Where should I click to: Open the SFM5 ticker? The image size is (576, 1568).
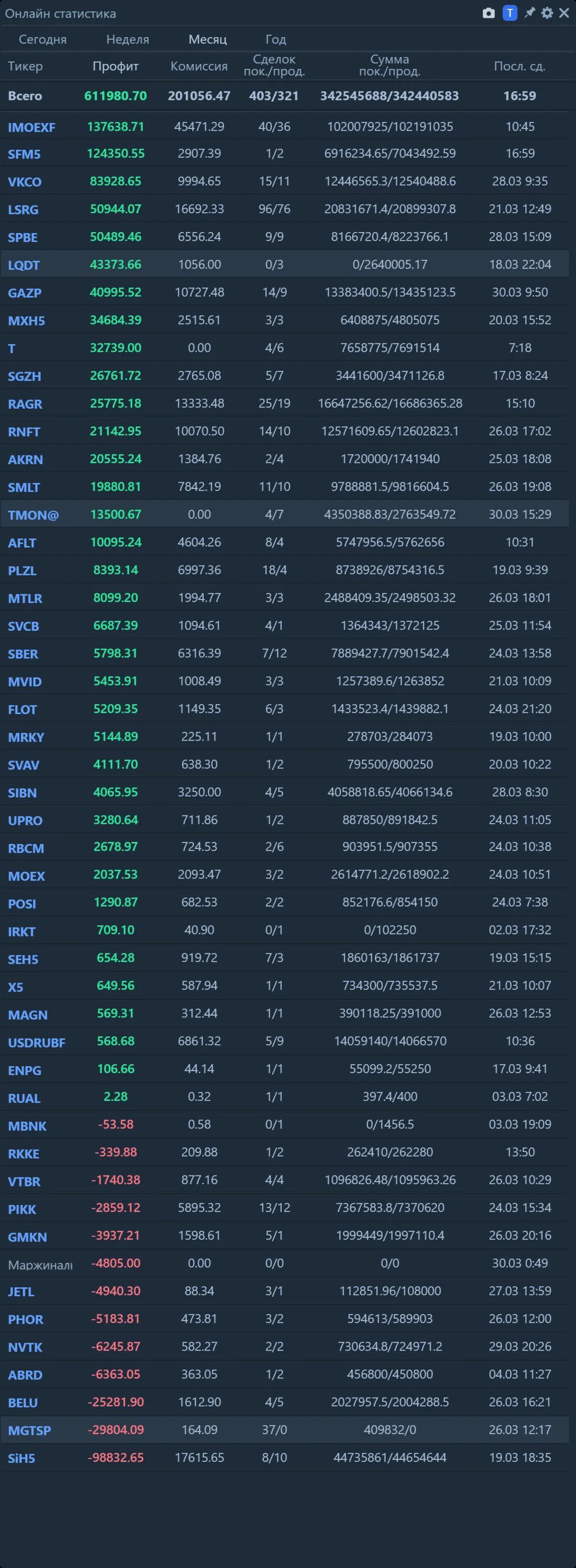pos(25,154)
